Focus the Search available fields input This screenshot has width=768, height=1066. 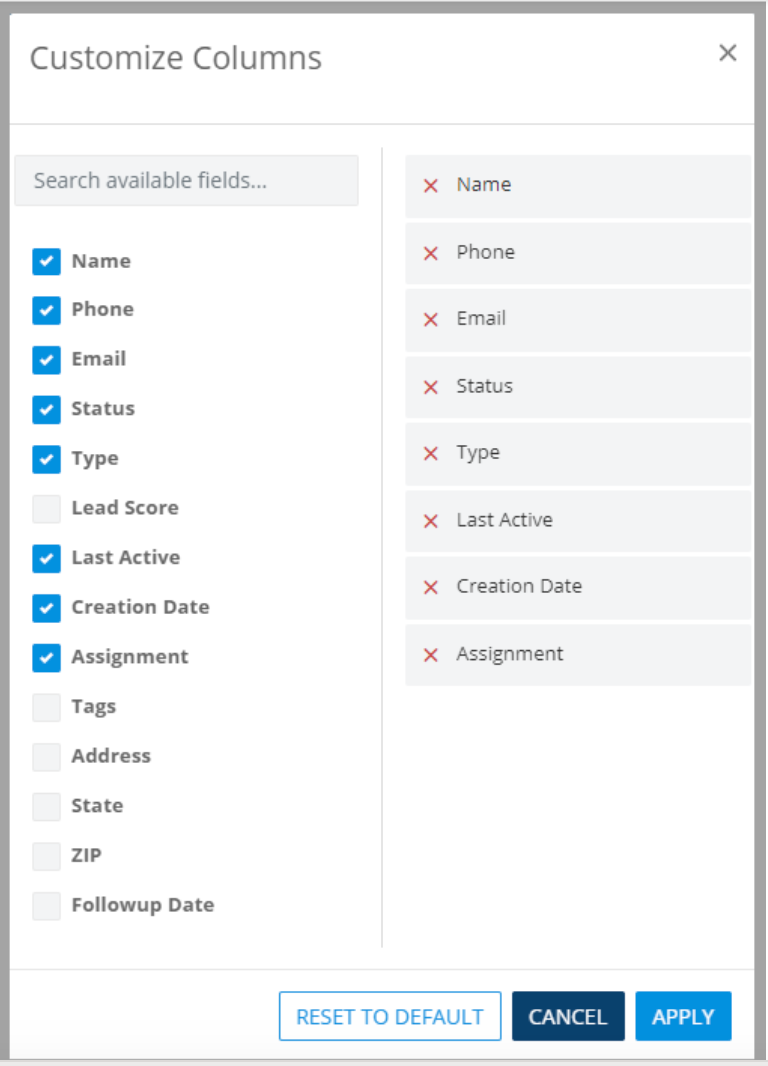coord(186,180)
